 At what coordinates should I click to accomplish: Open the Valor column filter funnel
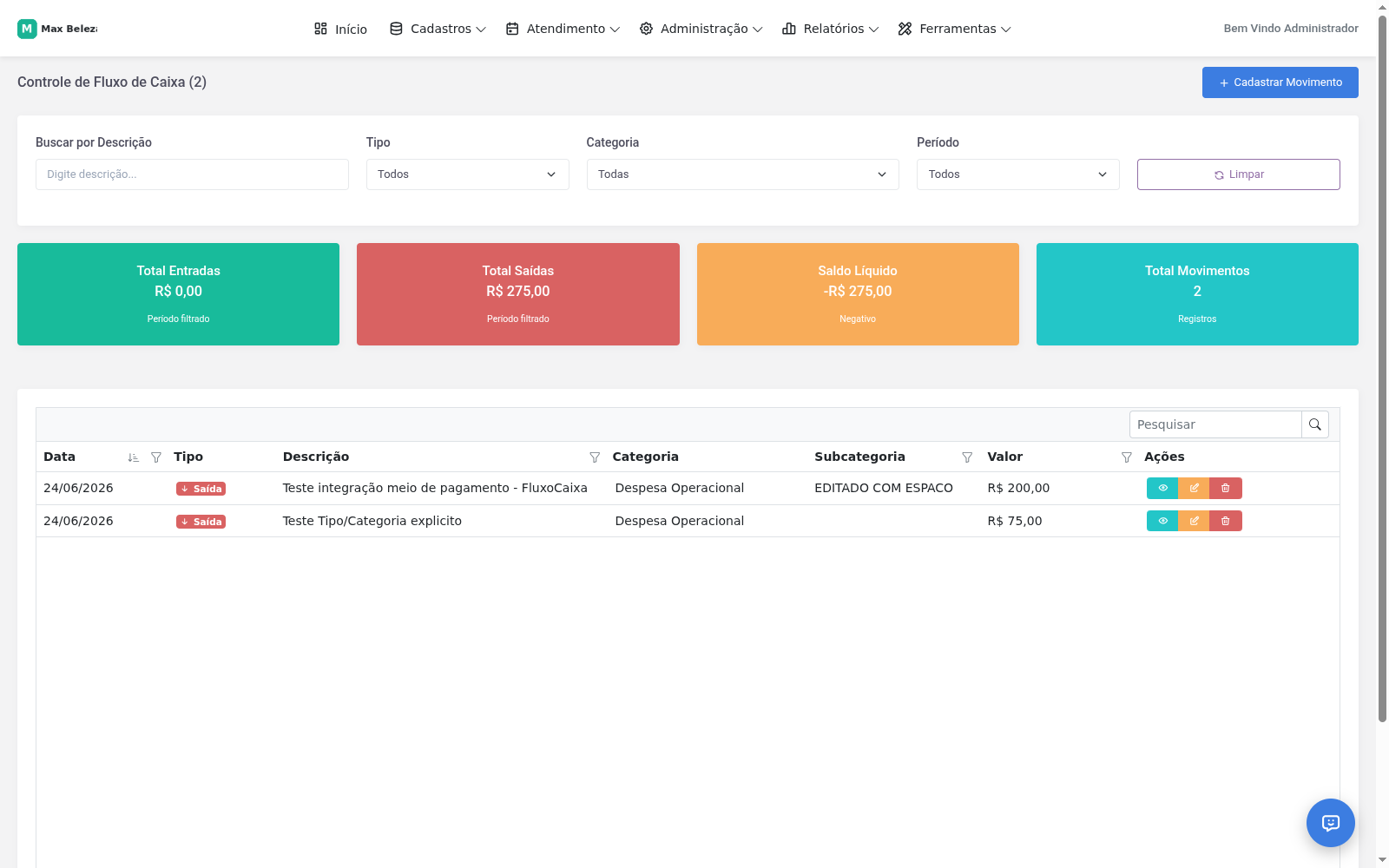[1127, 457]
